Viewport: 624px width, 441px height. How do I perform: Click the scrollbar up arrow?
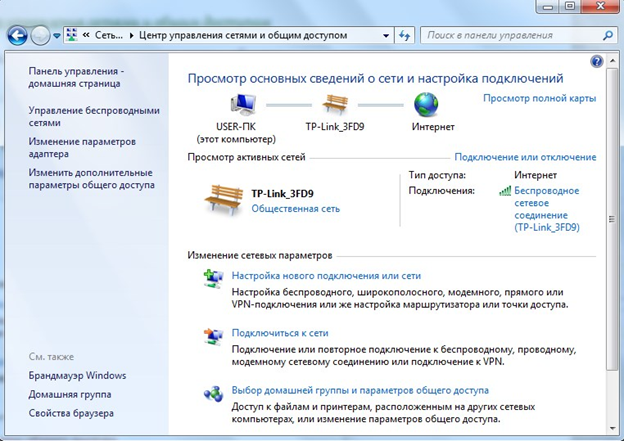pos(612,61)
